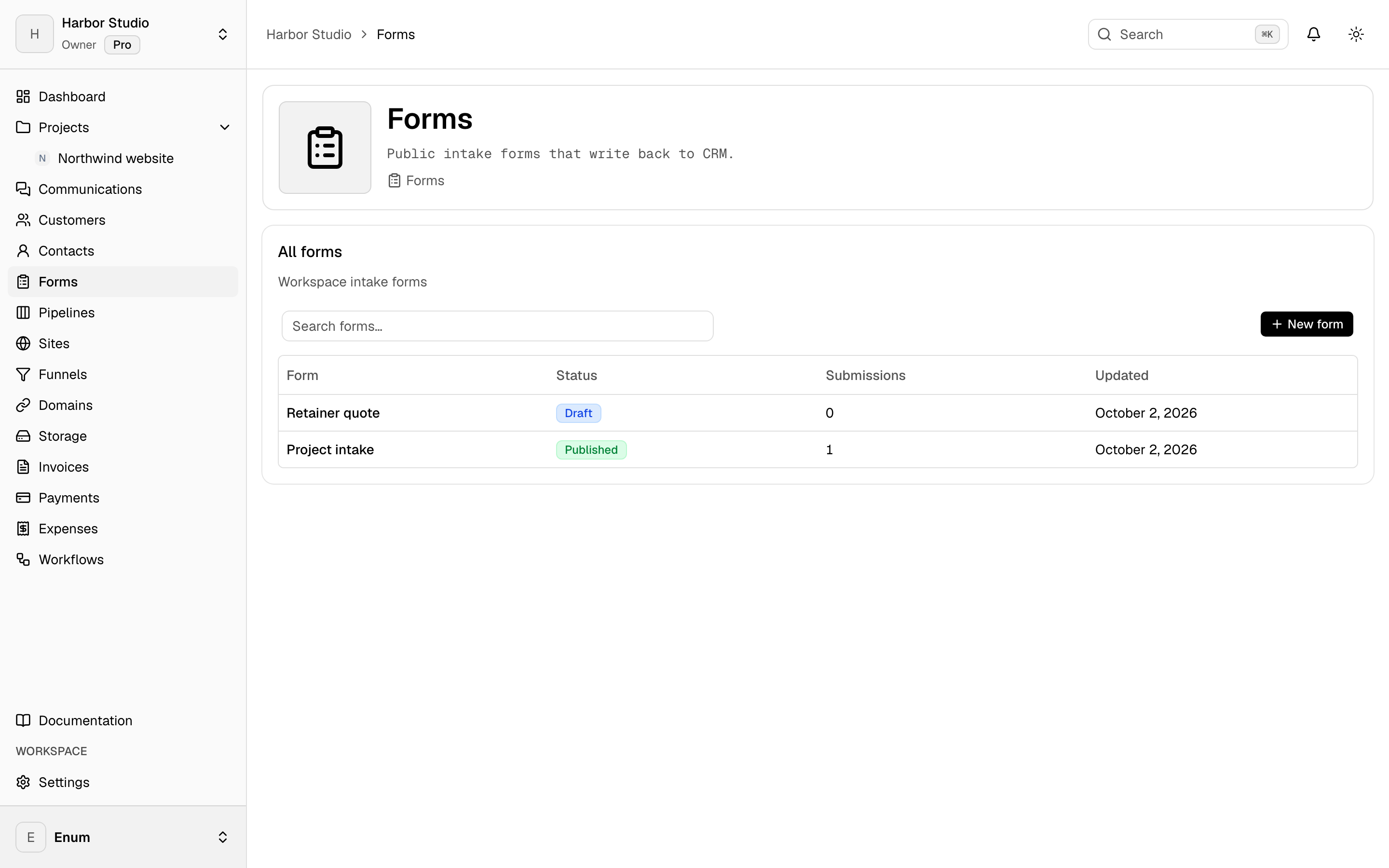Image resolution: width=1389 pixels, height=868 pixels.
Task: Open the Project intake form
Action: [x=330, y=449]
